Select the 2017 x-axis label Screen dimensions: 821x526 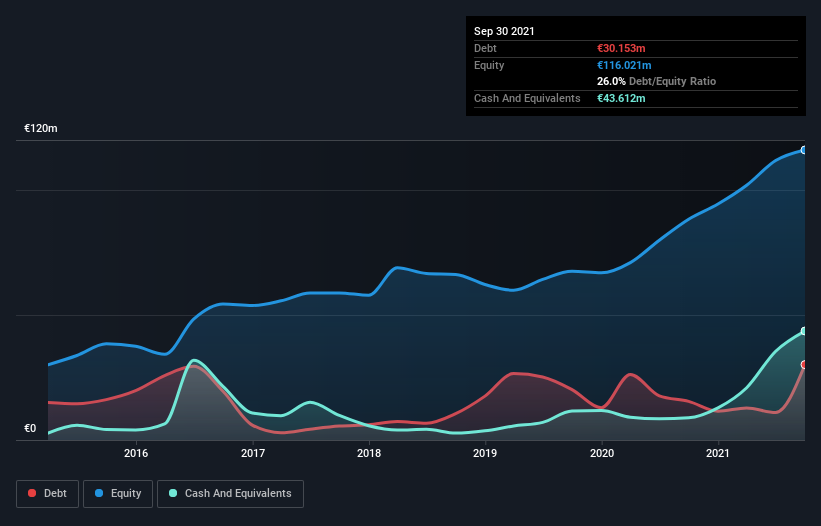252,453
